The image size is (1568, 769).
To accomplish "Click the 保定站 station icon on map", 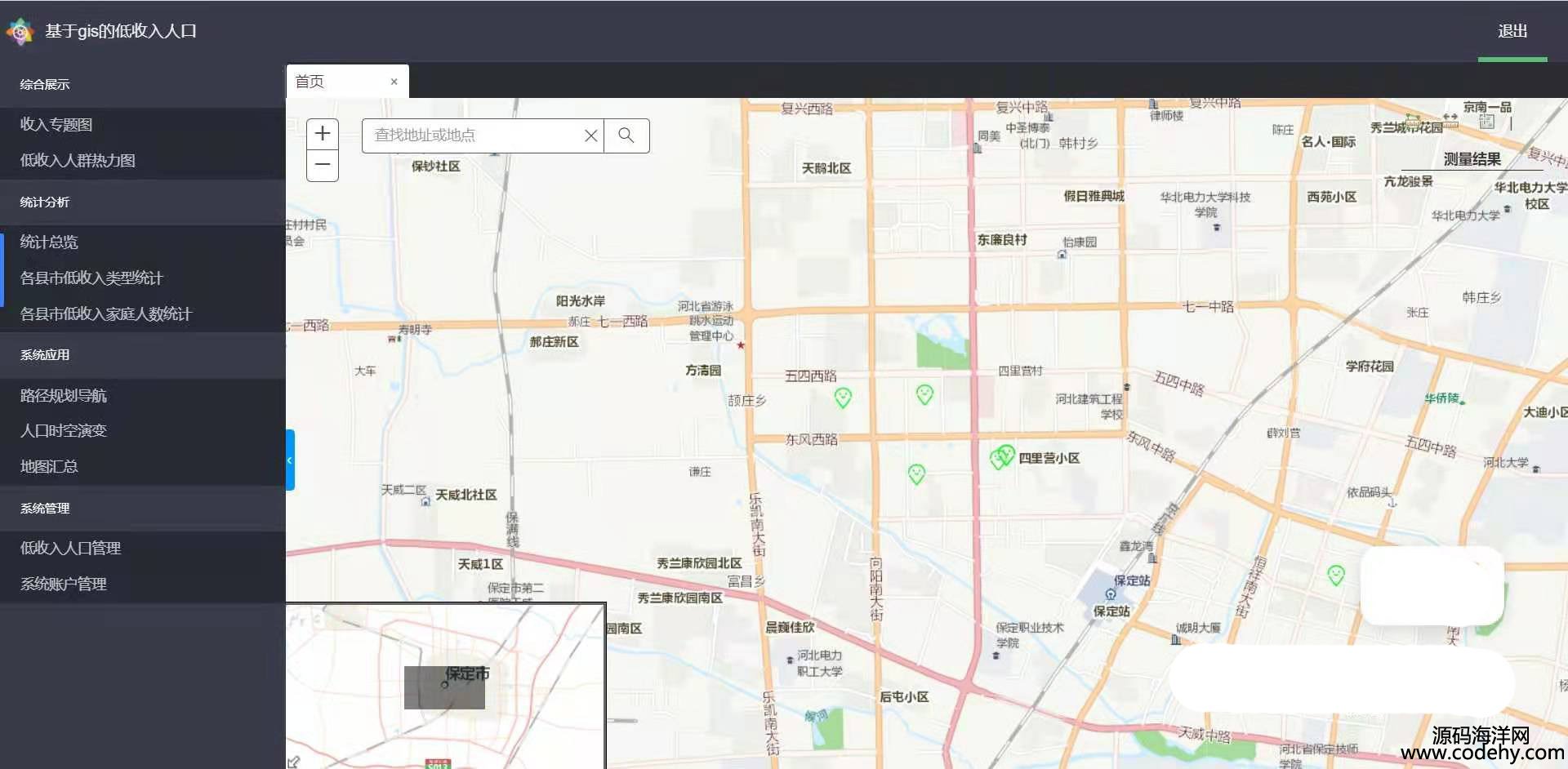I will tap(1110, 594).
